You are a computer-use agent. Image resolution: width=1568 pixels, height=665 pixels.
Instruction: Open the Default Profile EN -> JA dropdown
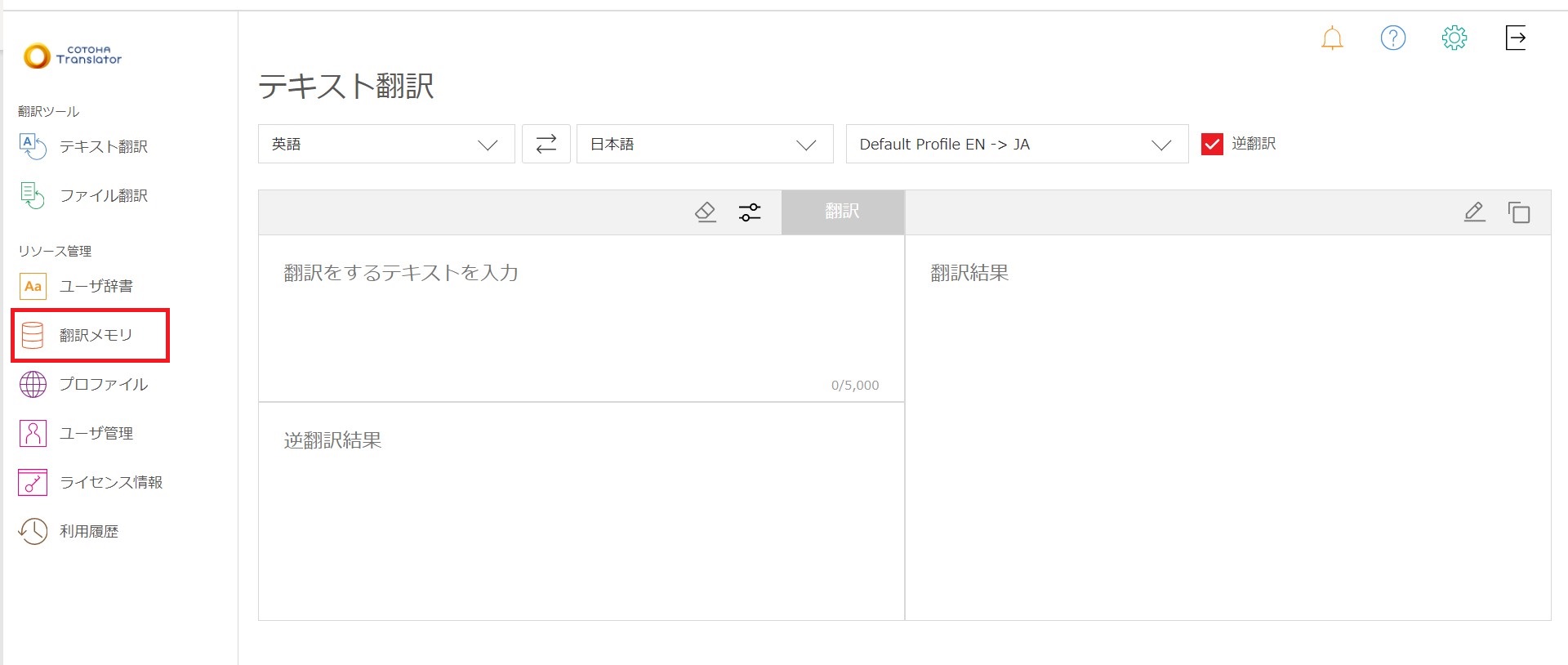click(x=1016, y=144)
